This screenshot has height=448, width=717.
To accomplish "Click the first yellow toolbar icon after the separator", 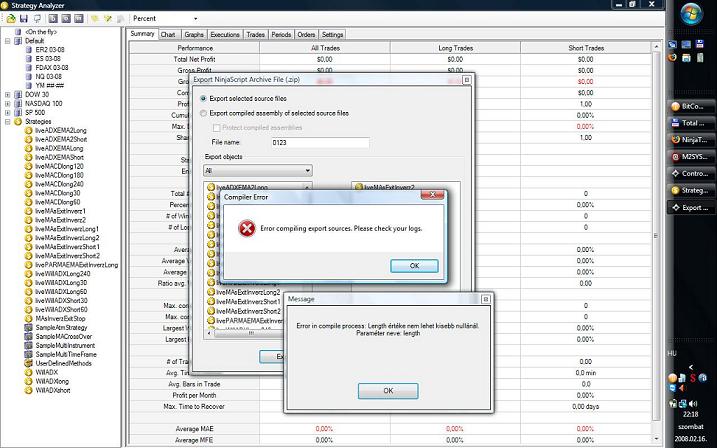I will coord(95,19).
